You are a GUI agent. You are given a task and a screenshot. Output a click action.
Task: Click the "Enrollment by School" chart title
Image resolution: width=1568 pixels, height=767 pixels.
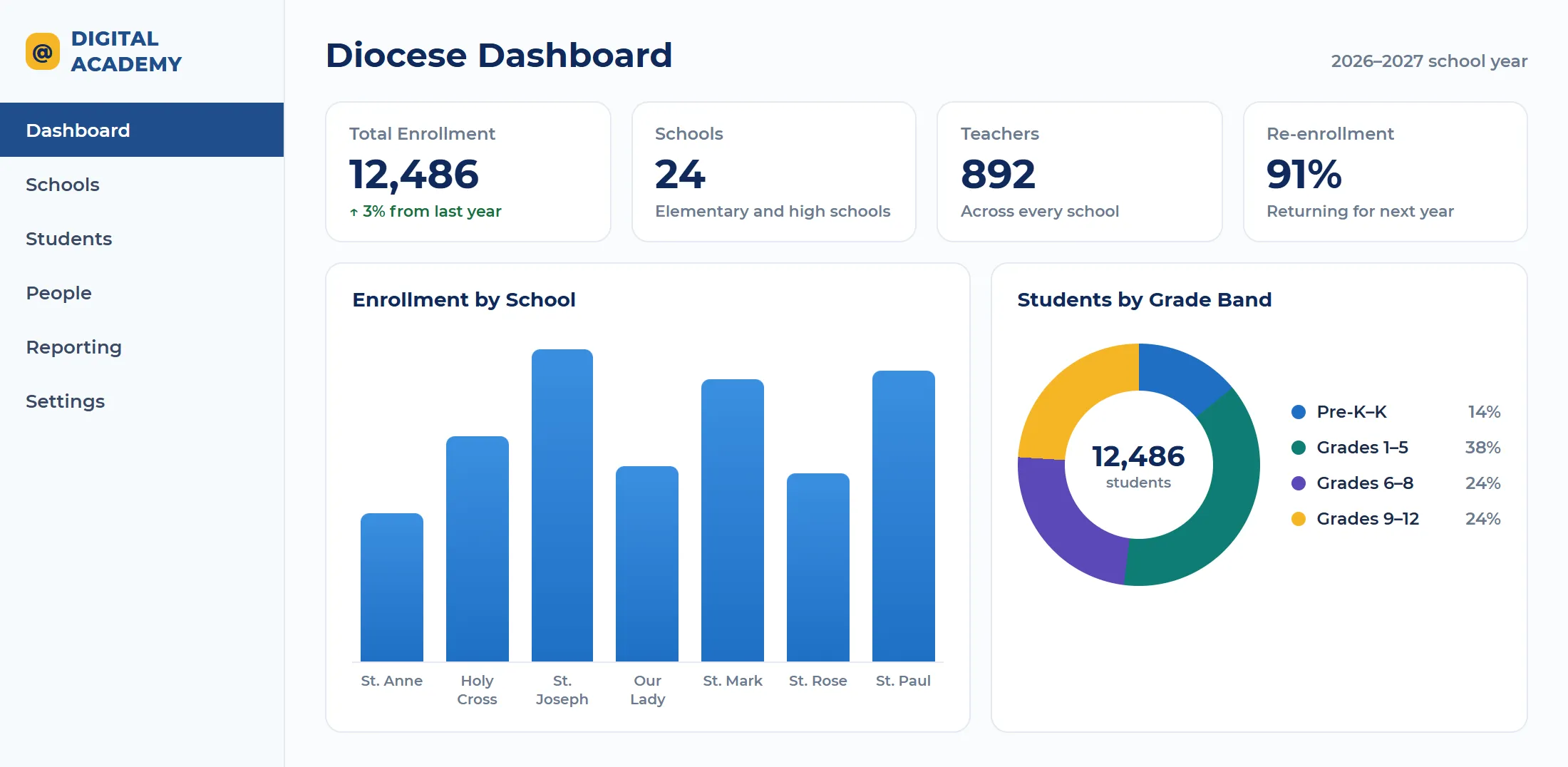coord(464,299)
